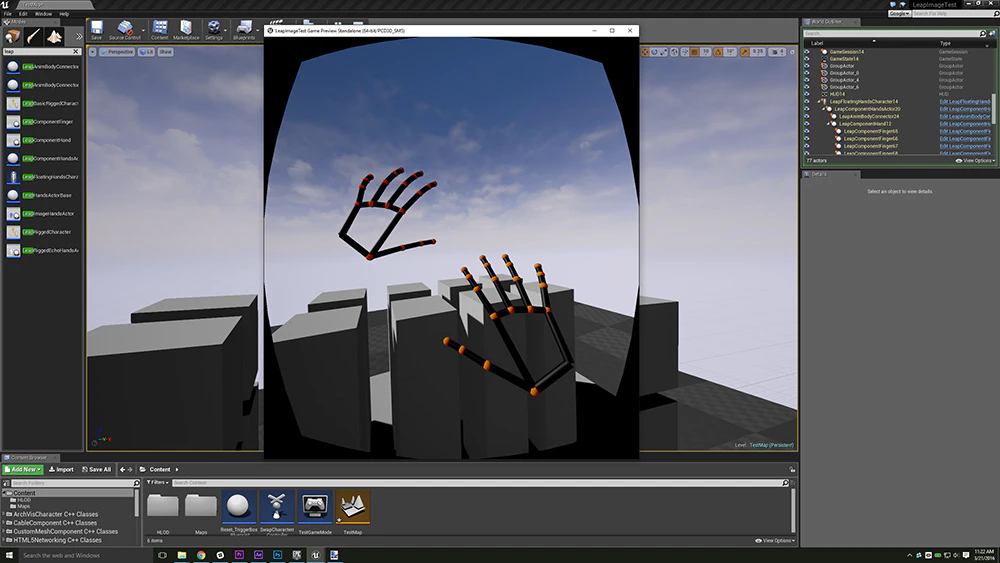The image size is (1000, 563).
Task: Click the Windows Start button
Action: (9, 555)
